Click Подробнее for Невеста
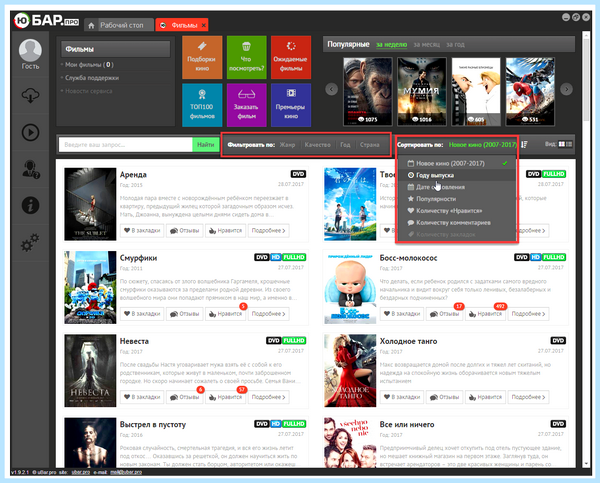The height and width of the screenshot is (483, 600). 269,397
